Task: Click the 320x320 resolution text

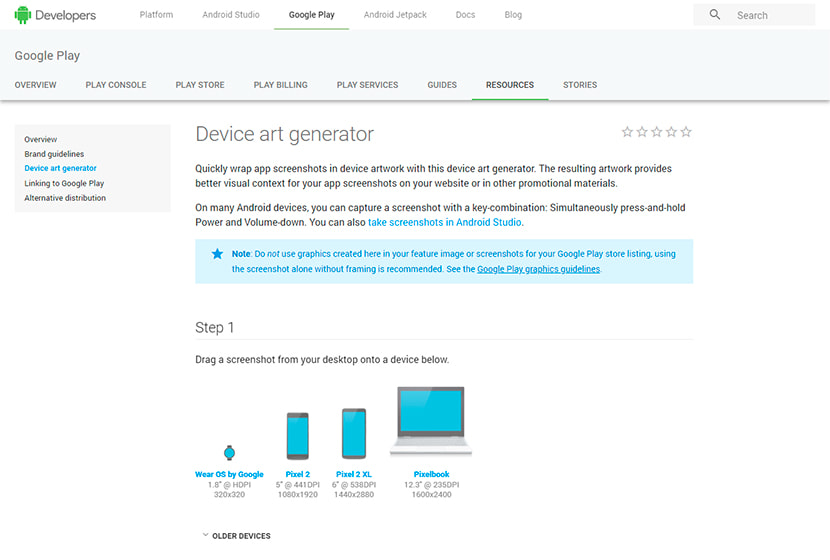Action: pos(229,494)
